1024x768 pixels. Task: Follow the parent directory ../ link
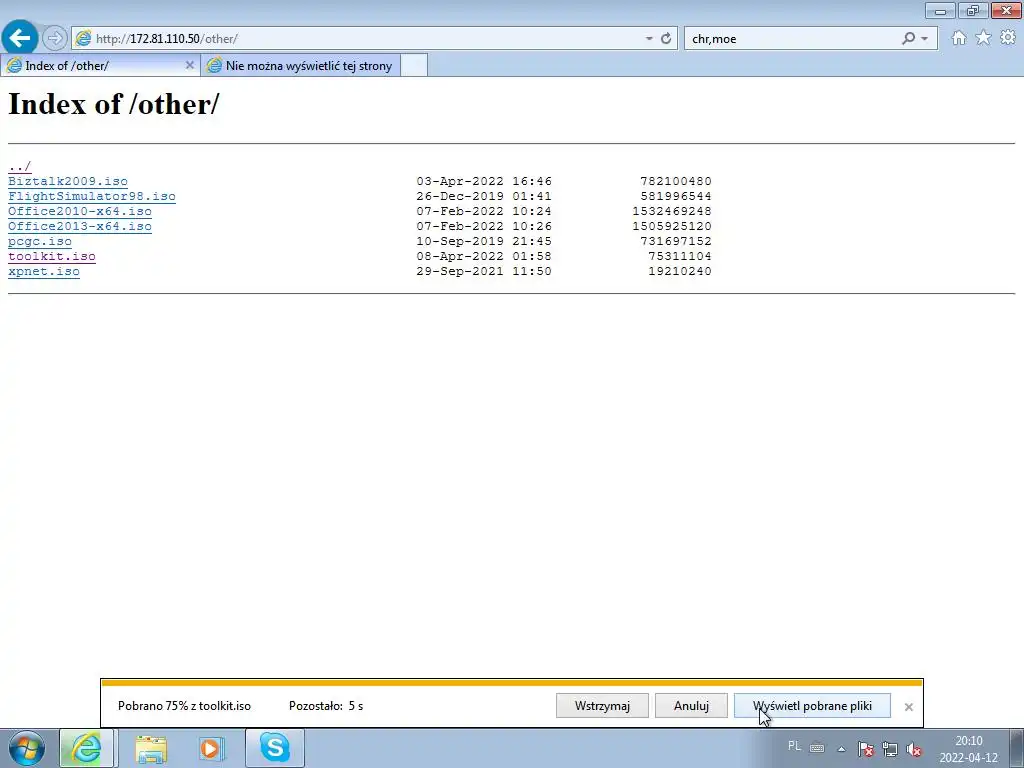[20, 167]
